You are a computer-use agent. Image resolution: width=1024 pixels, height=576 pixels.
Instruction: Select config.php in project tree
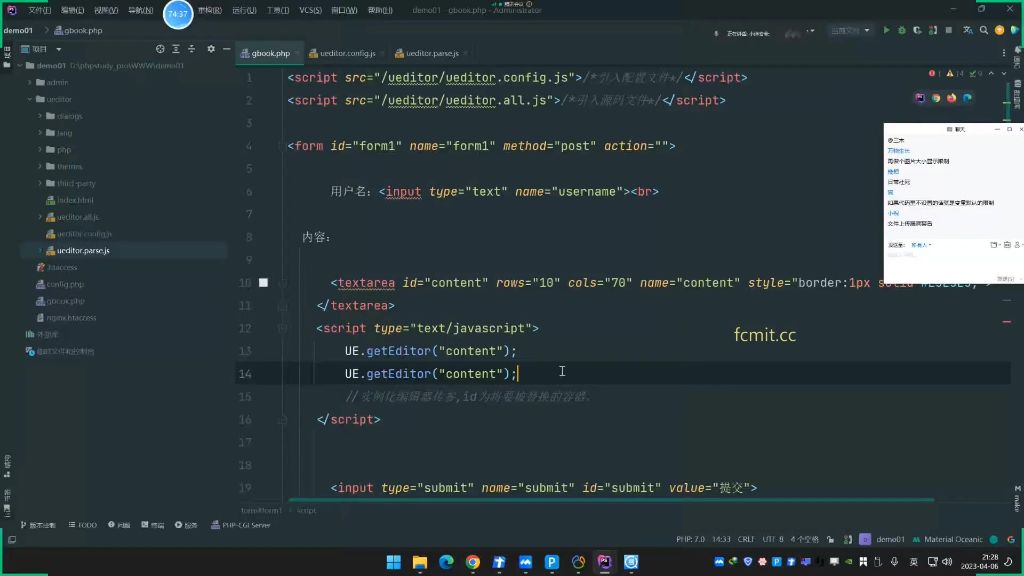click(65, 284)
